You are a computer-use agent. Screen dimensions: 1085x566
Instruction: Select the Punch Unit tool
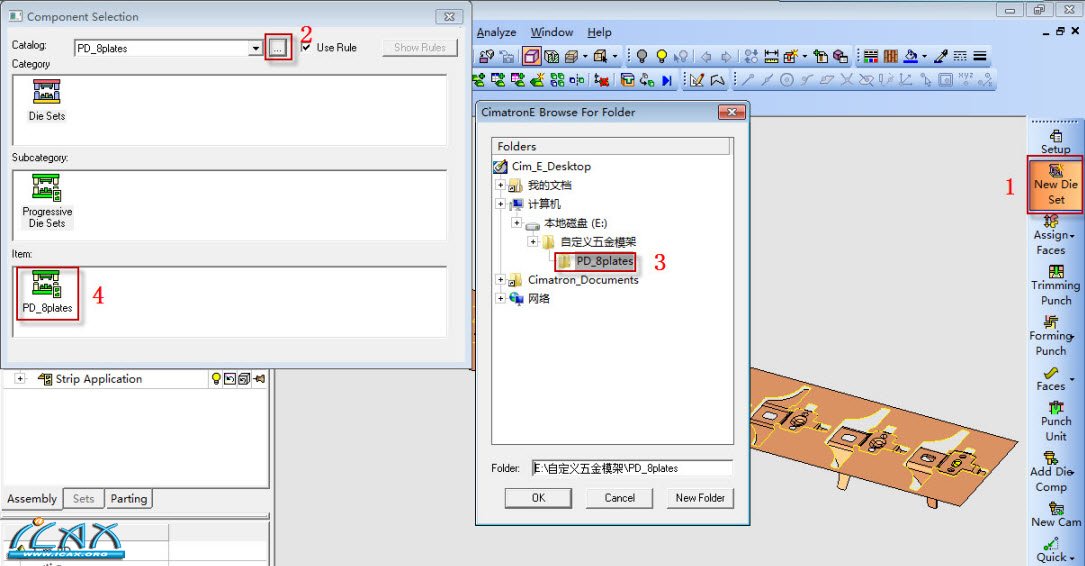tap(1055, 421)
